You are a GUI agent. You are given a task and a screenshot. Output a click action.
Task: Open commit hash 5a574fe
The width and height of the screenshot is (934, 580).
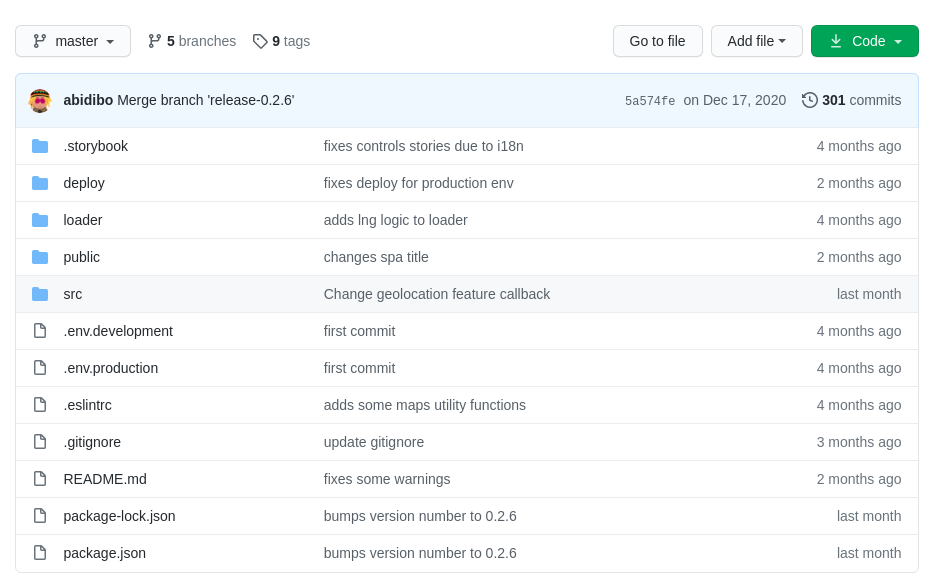click(x=650, y=101)
